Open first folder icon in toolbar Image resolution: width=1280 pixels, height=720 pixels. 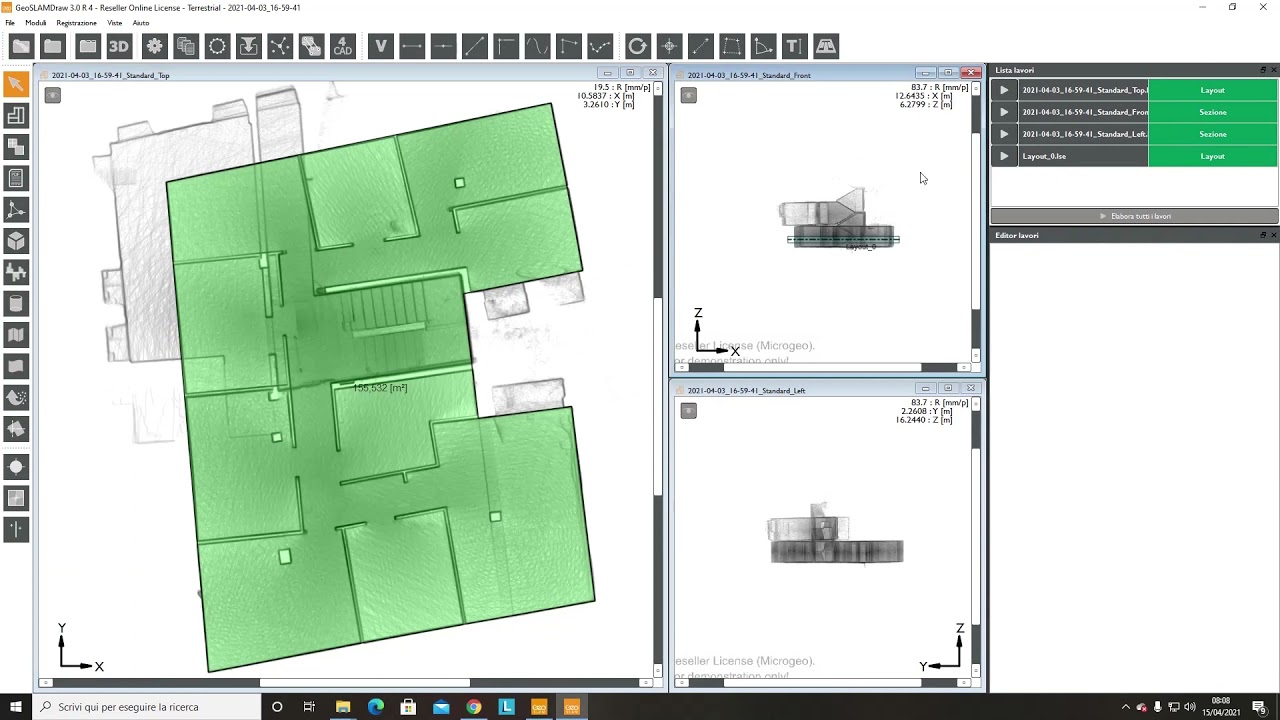[21, 46]
